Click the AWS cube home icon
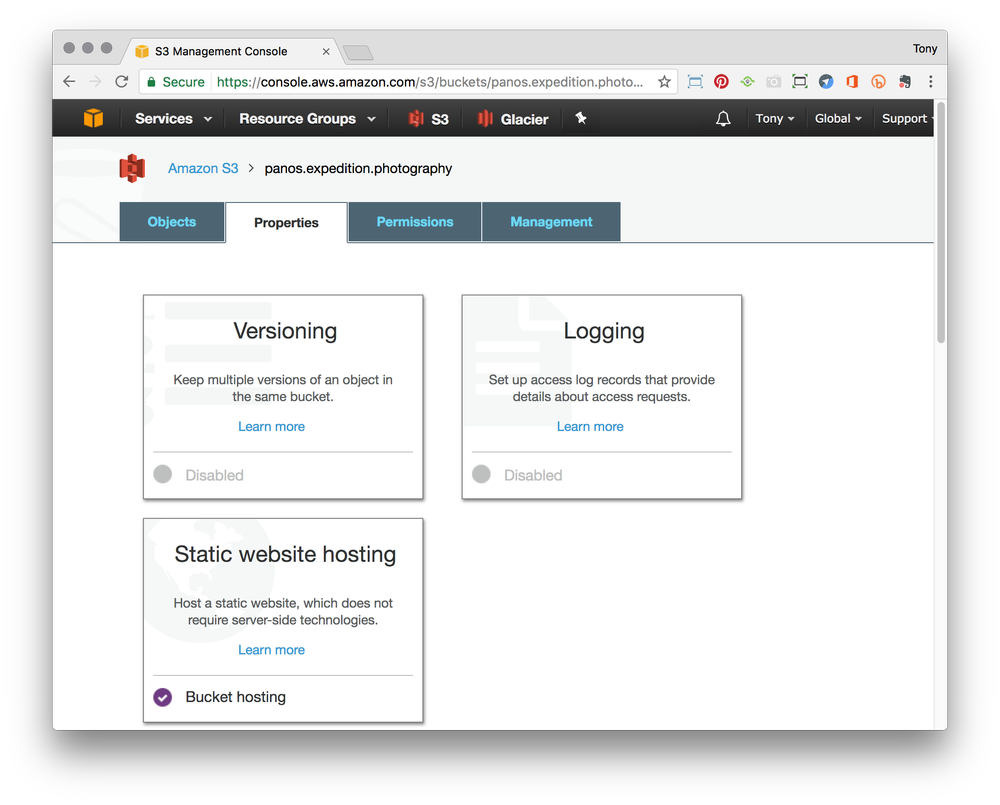Viewport: 1000px width, 805px height. tap(93, 118)
